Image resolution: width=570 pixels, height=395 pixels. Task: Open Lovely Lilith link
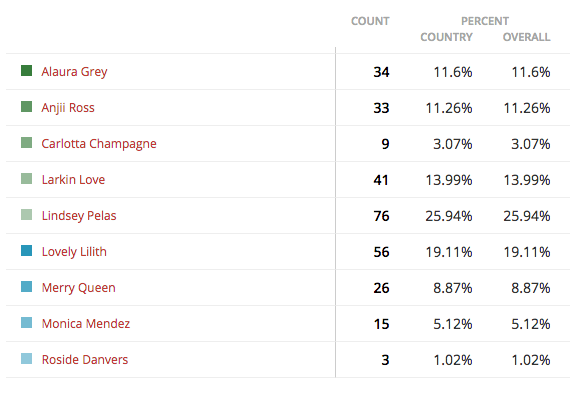[x=74, y=251]
